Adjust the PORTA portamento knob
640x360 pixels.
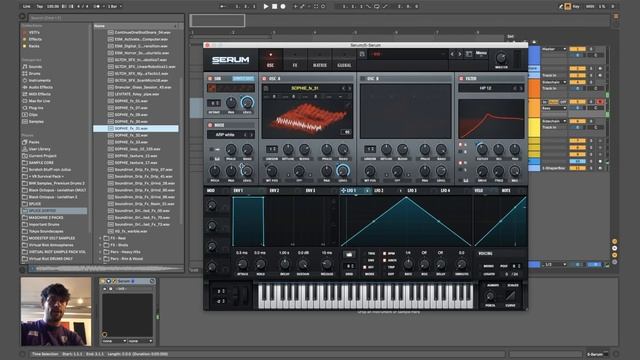click(x=490, y=296)
